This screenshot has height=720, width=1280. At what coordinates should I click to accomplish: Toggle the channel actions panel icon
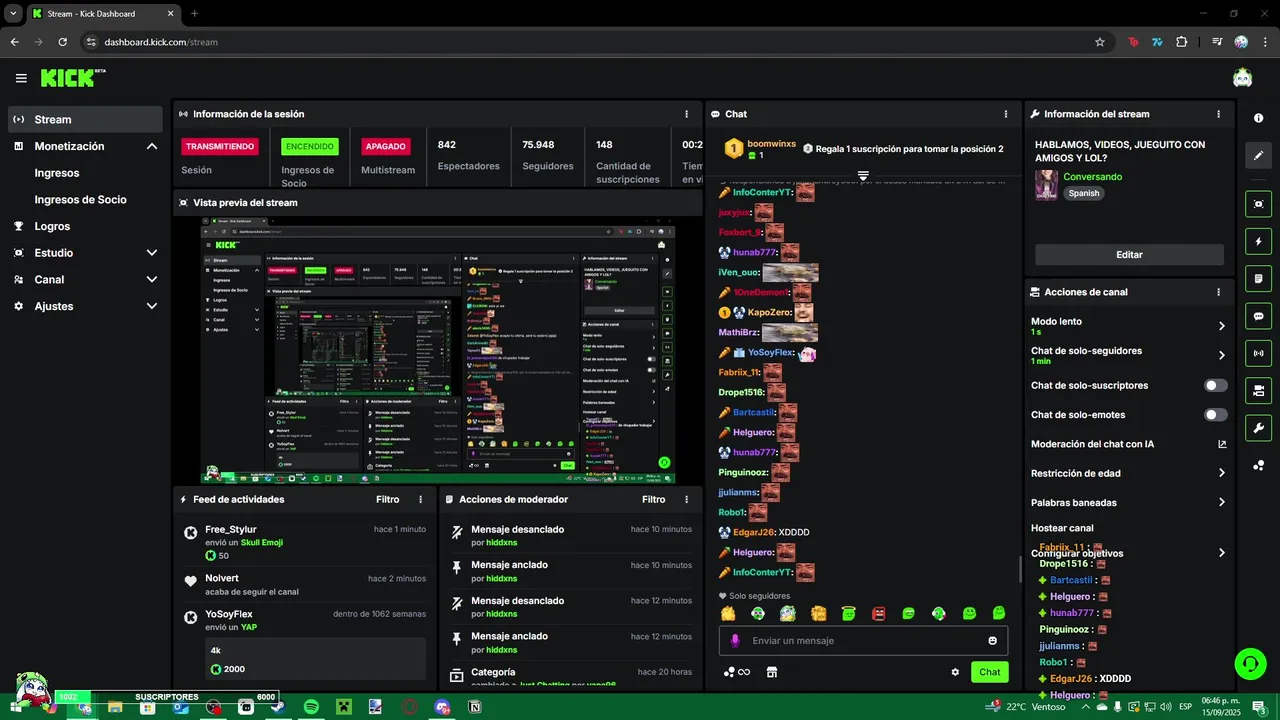coord(1258,390)
